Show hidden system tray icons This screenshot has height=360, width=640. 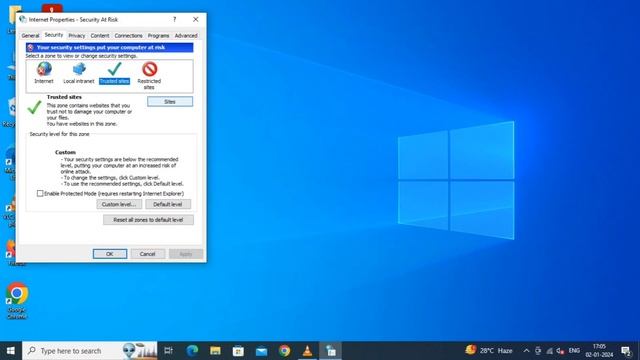click(526, 351)
